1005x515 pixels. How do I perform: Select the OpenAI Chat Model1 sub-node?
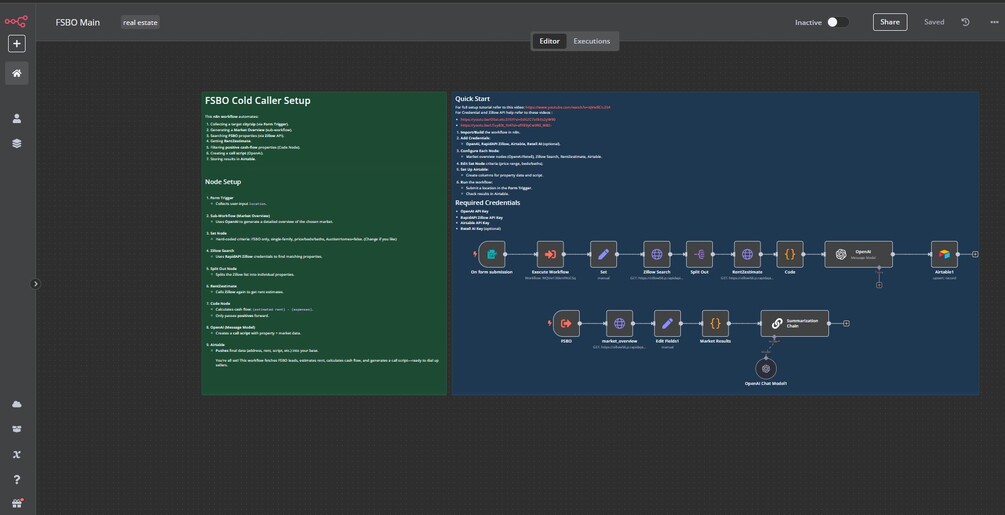(x=766, y=369)
